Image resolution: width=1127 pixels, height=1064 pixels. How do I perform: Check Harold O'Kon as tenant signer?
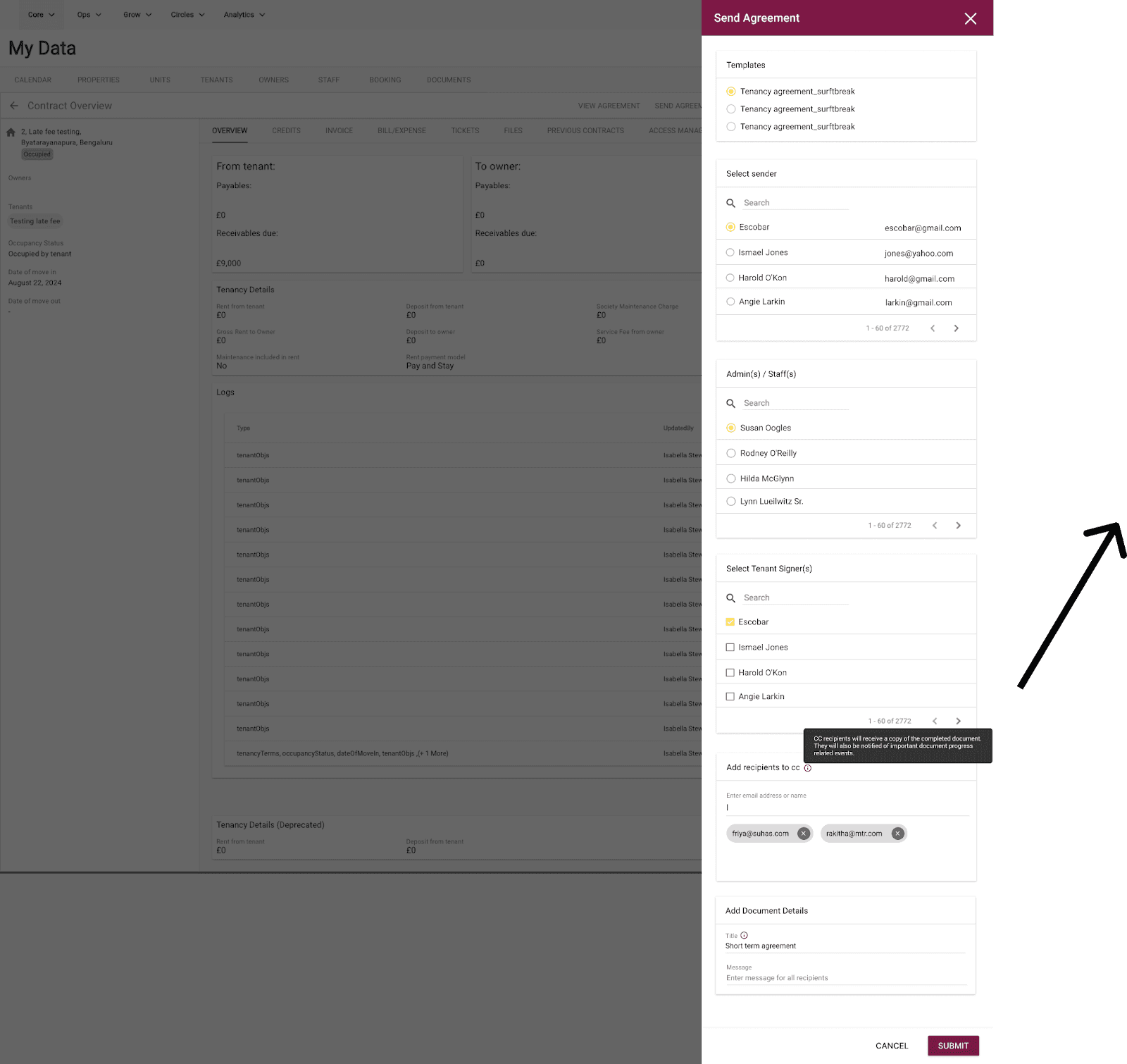[x=730, y=673]
